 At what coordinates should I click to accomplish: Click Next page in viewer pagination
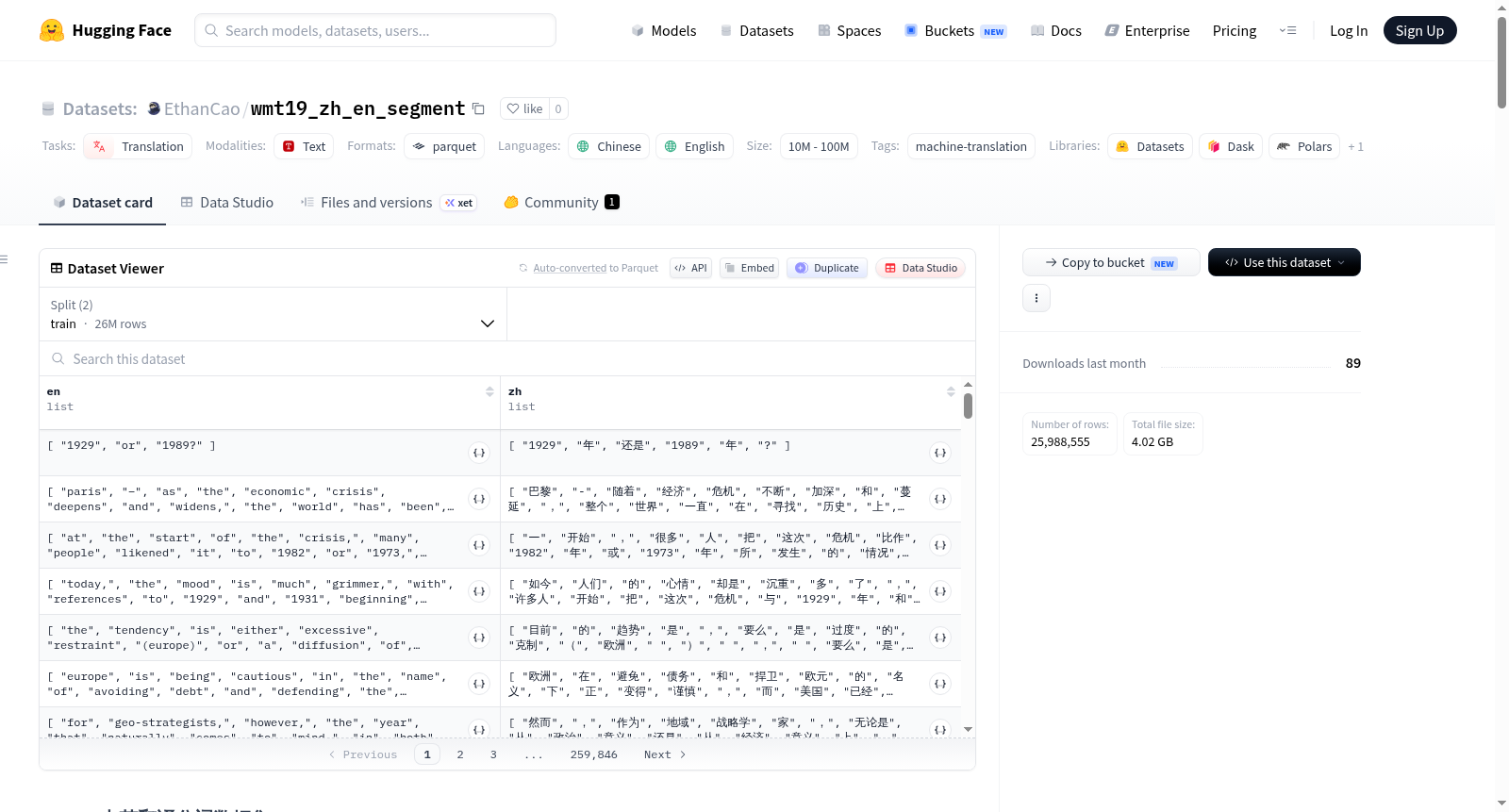coord(665,754)
